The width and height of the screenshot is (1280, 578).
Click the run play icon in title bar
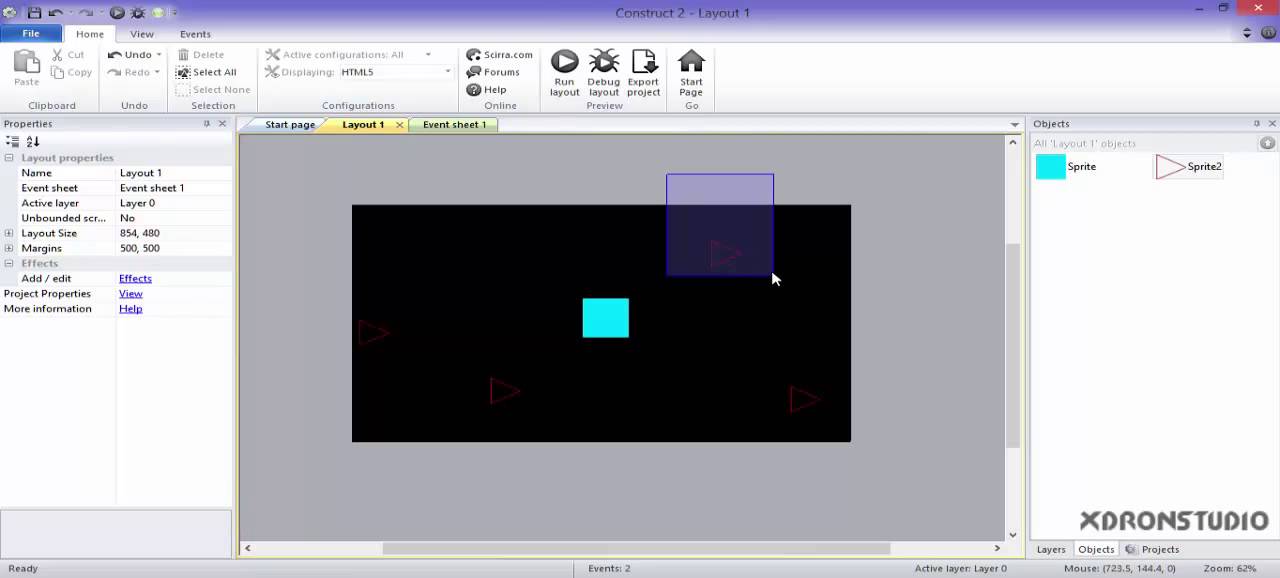click(117, 13)
